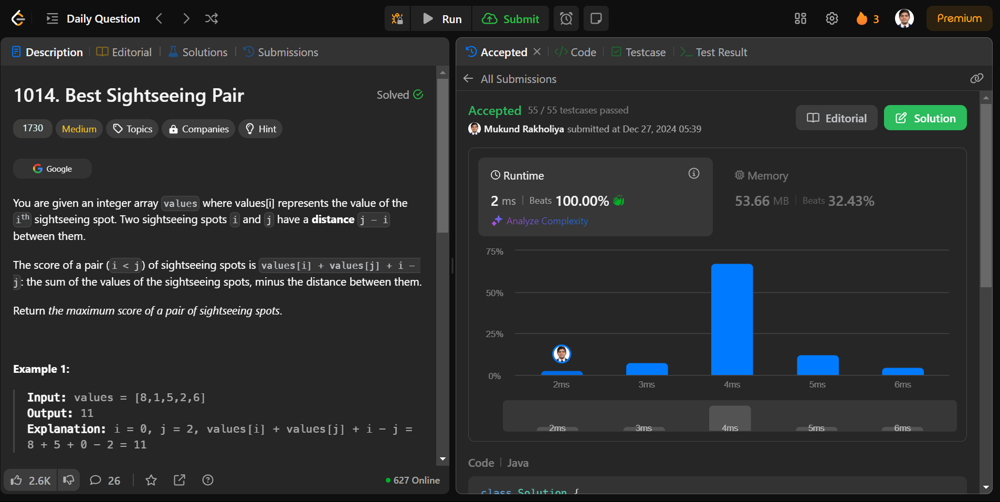
Task: Click the streak flame icon
Action: coord(862,18)
